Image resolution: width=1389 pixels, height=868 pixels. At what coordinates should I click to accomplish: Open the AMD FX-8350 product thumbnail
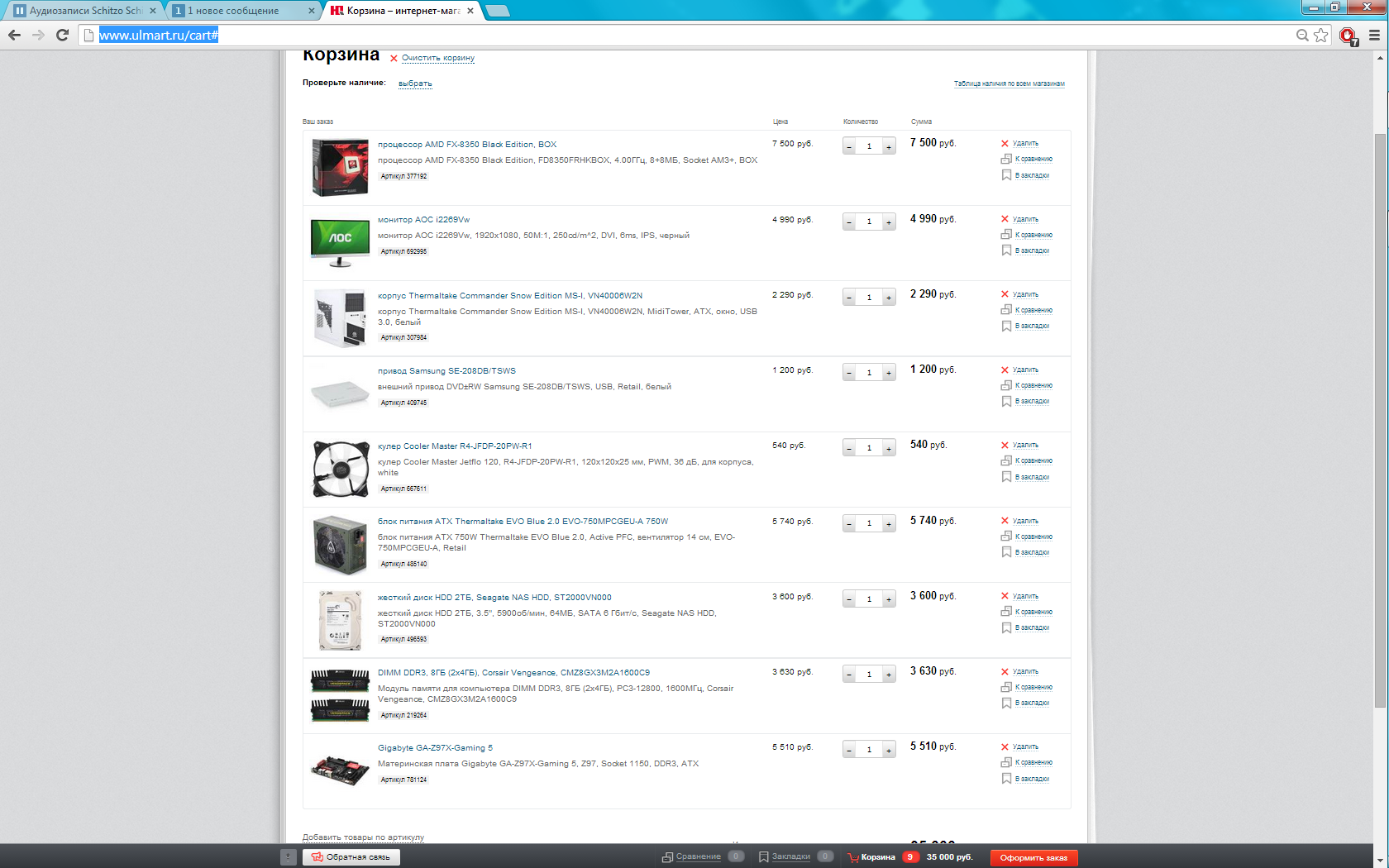pyautogui.click(x=340, y=167)
